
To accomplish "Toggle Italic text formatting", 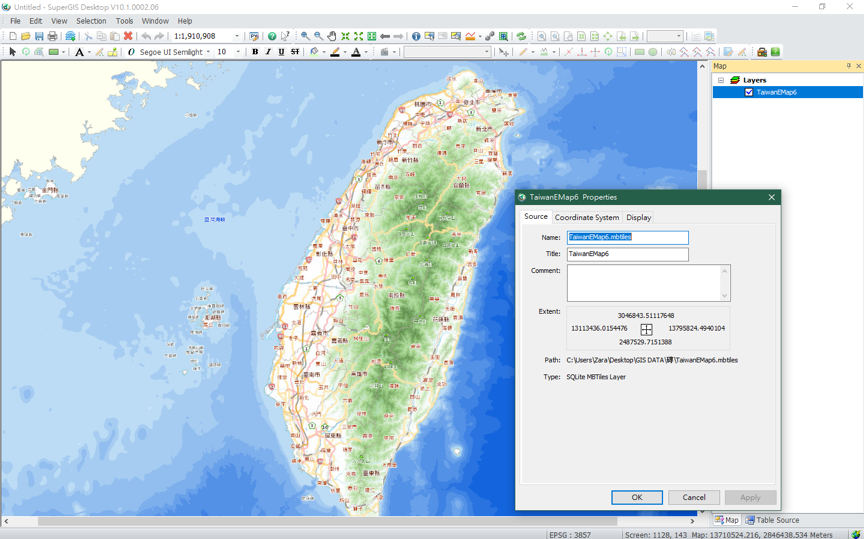I will point(268,52).
